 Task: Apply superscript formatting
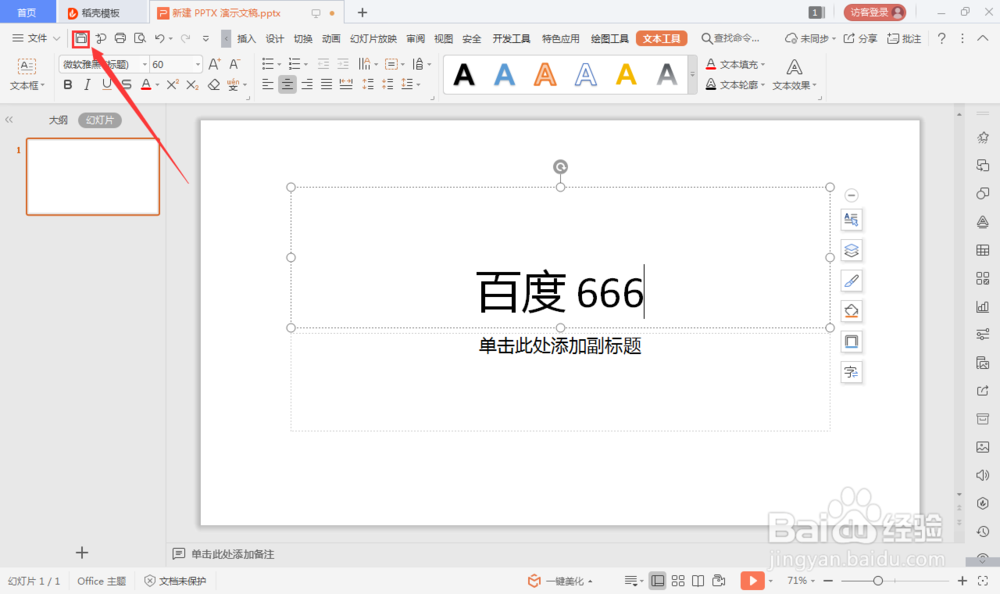(172, 85)
